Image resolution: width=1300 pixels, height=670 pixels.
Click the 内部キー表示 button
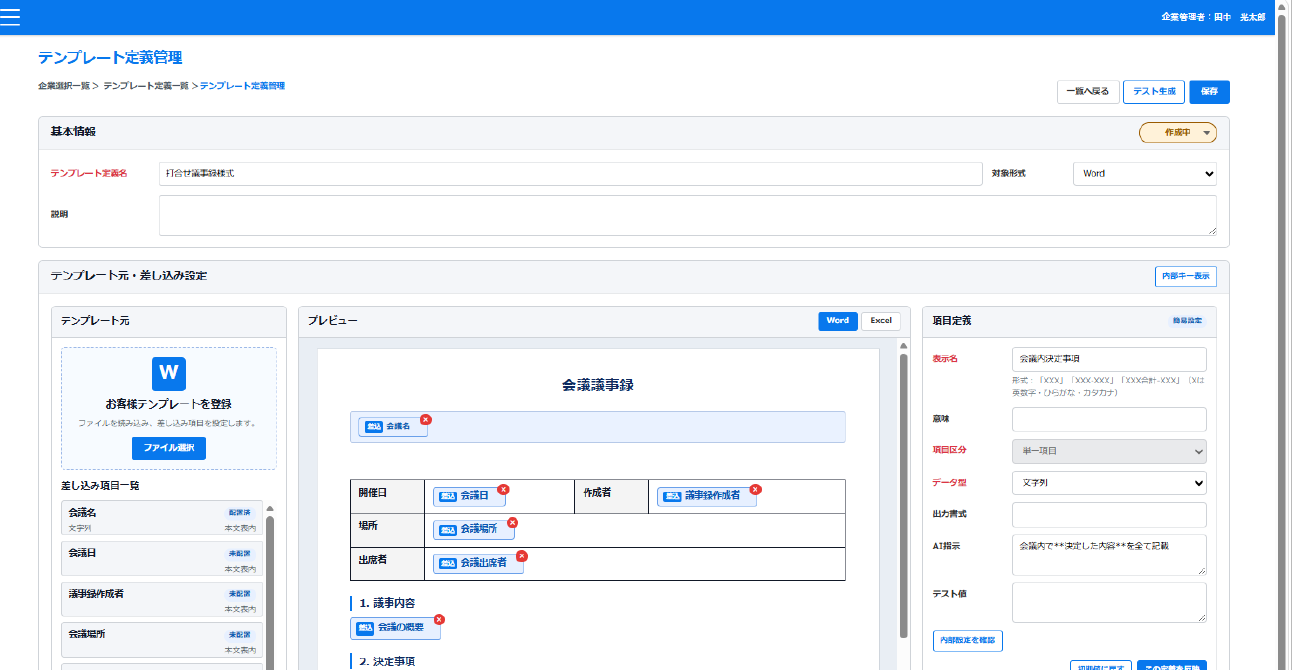(1185, 277)
